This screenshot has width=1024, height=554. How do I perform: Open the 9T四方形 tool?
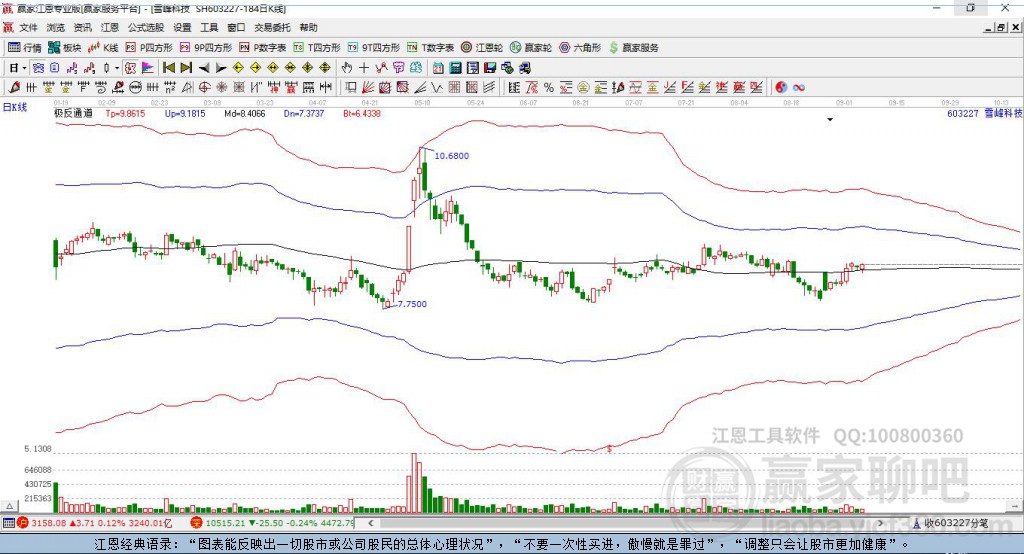tap(374, 48)
